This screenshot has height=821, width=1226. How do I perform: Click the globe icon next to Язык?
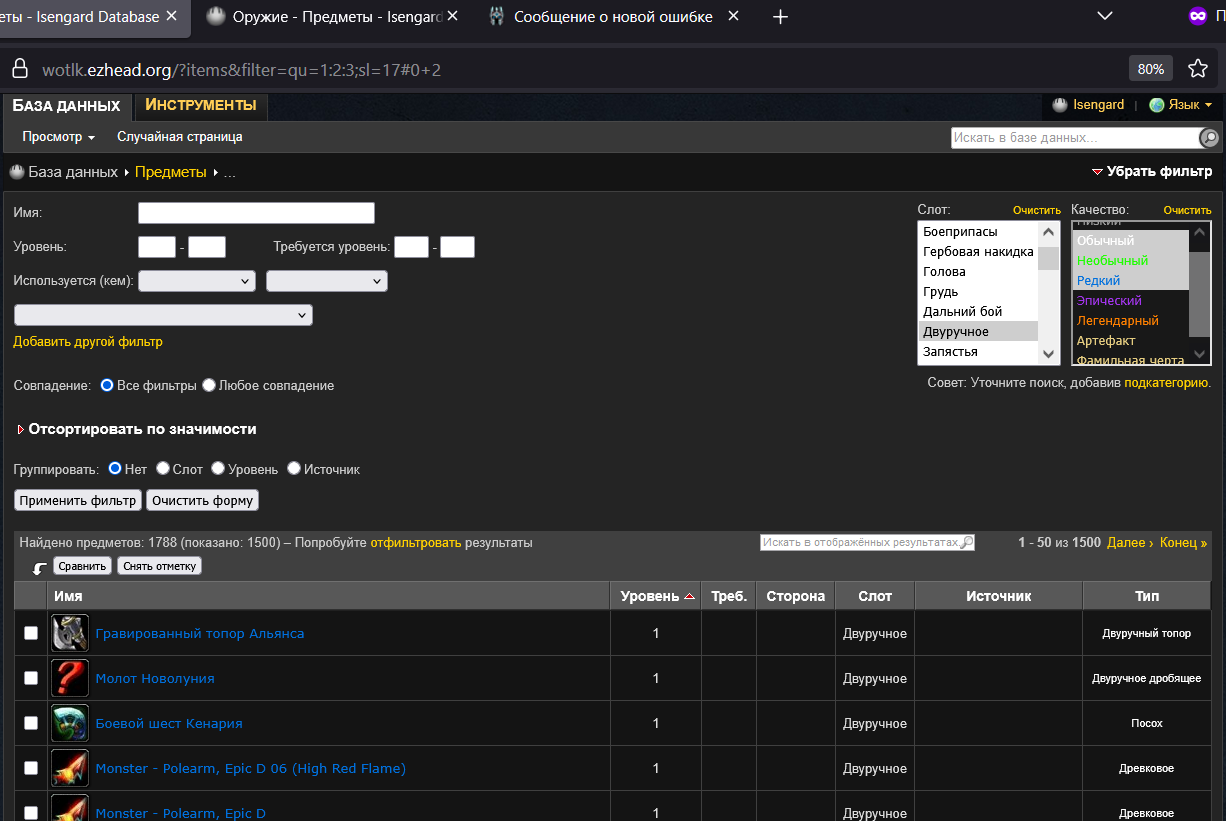coord(1157,105)
